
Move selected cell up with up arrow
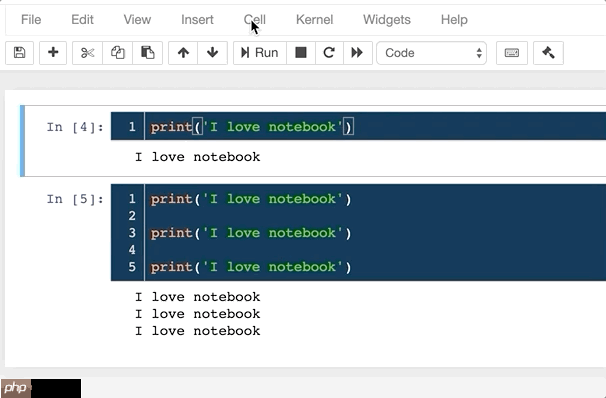coord(183,53)
